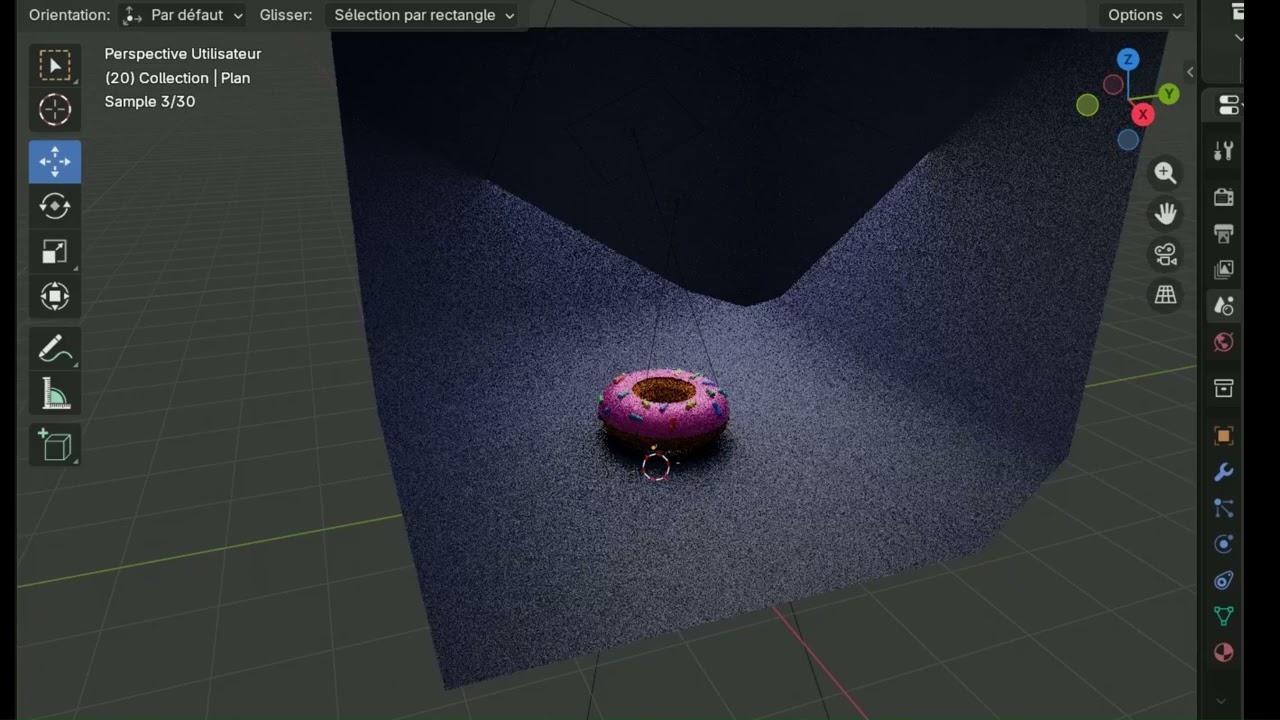Image resolution: width=1280 pixels, height=720 pixels.
Task: Toggle perspective/orthographic view grid icon
Action: [x=1165, y=296]
